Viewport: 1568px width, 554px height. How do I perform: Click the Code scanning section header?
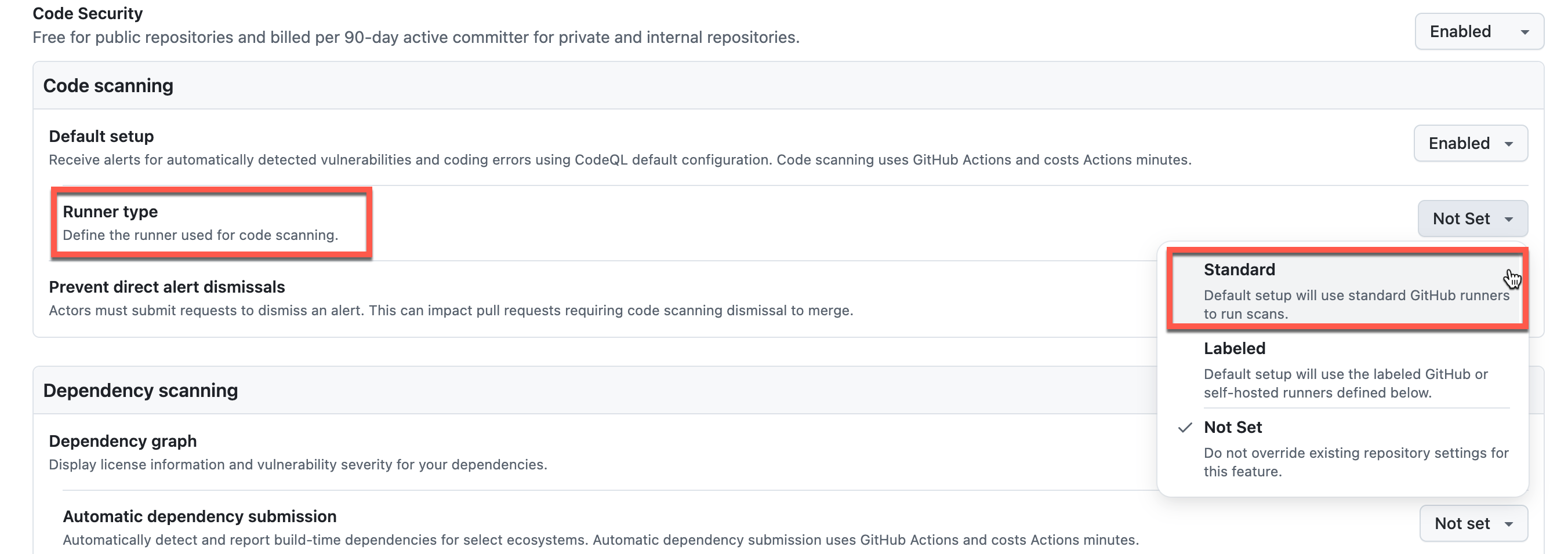(x=108, y=85)
